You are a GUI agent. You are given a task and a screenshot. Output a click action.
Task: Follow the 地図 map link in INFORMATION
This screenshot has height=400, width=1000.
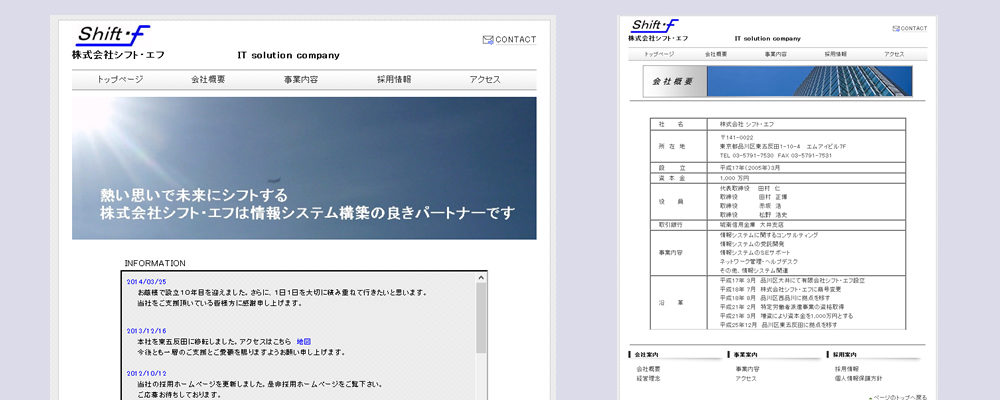[x=304, y=342]
